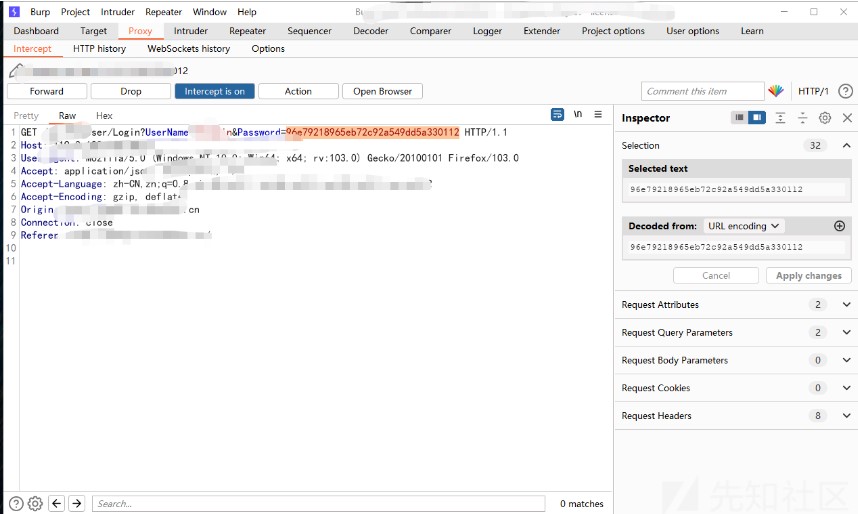This screenshot has width=858, height=514.
Task: Toggle show non-printable characters \n icon
Action: pos(578,114)
